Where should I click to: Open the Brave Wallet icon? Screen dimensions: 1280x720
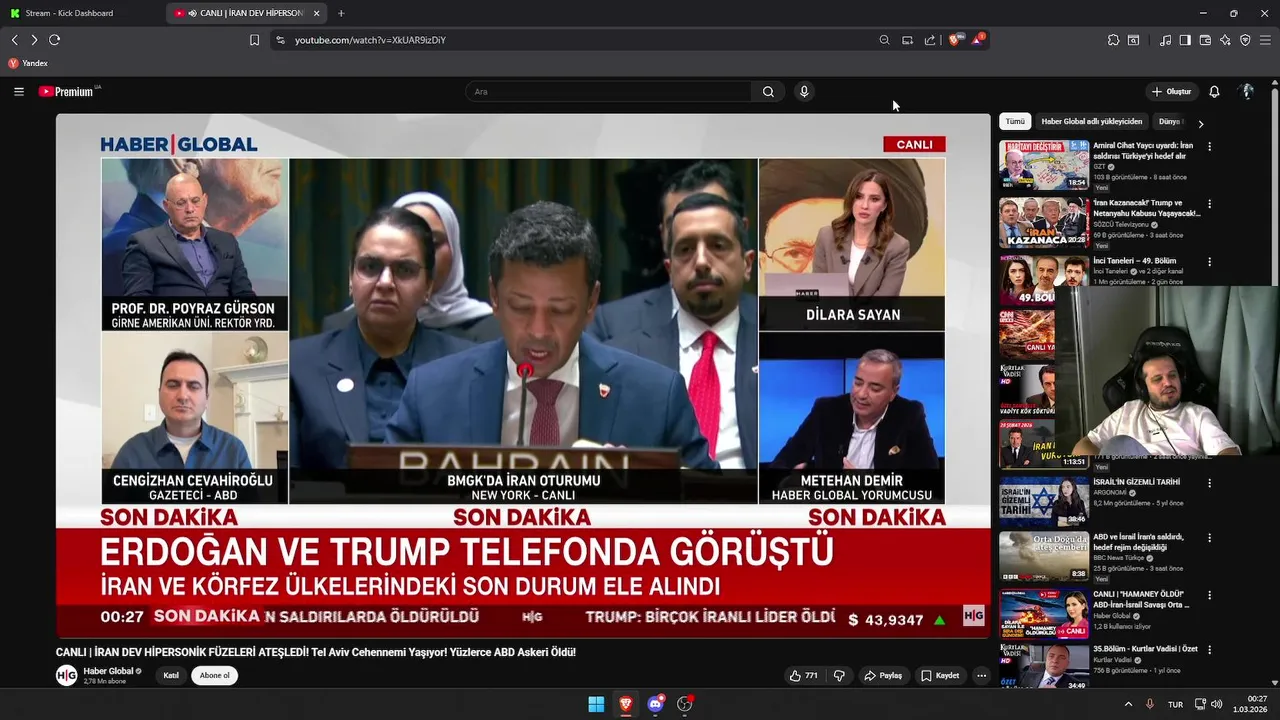1205,40
